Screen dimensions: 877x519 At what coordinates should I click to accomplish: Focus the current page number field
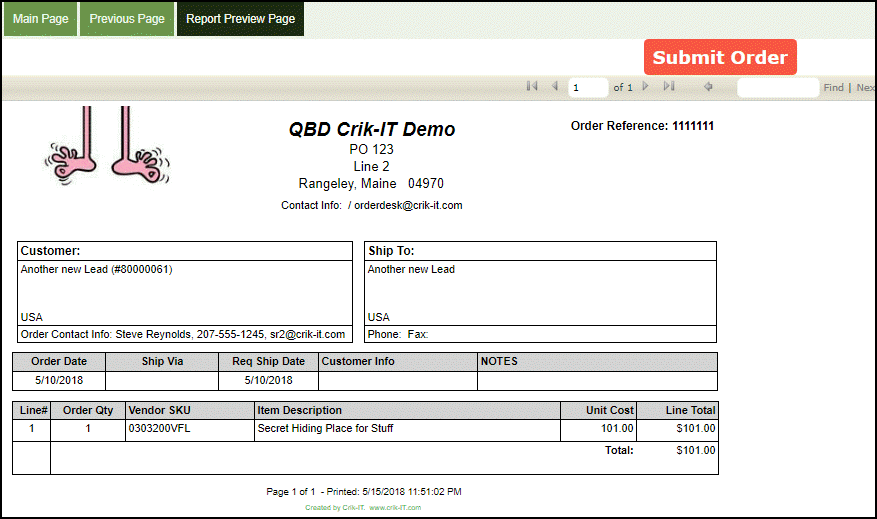(x=588, y=88)
